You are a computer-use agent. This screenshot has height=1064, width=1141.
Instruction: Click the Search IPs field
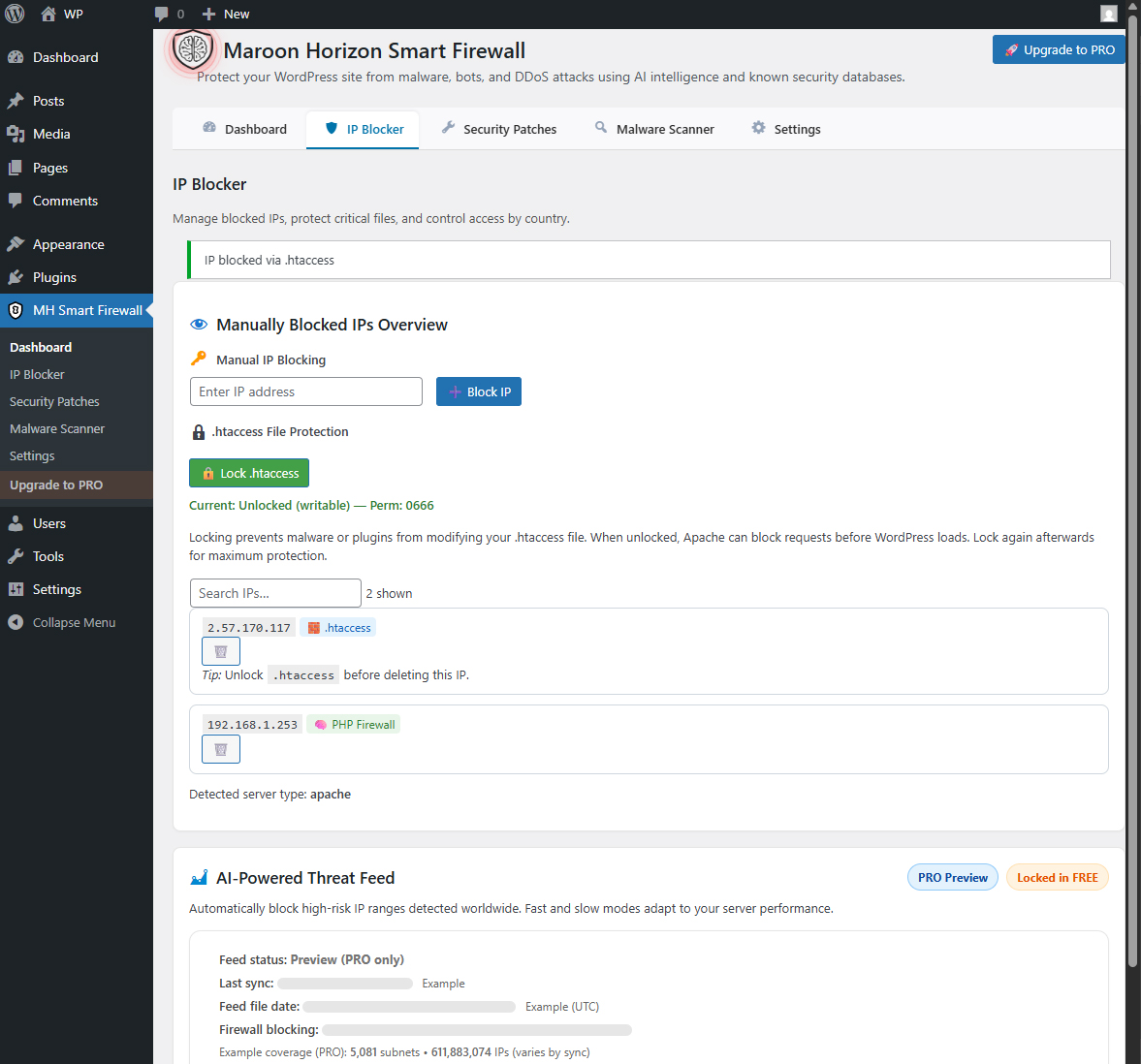tap(275, 593)
